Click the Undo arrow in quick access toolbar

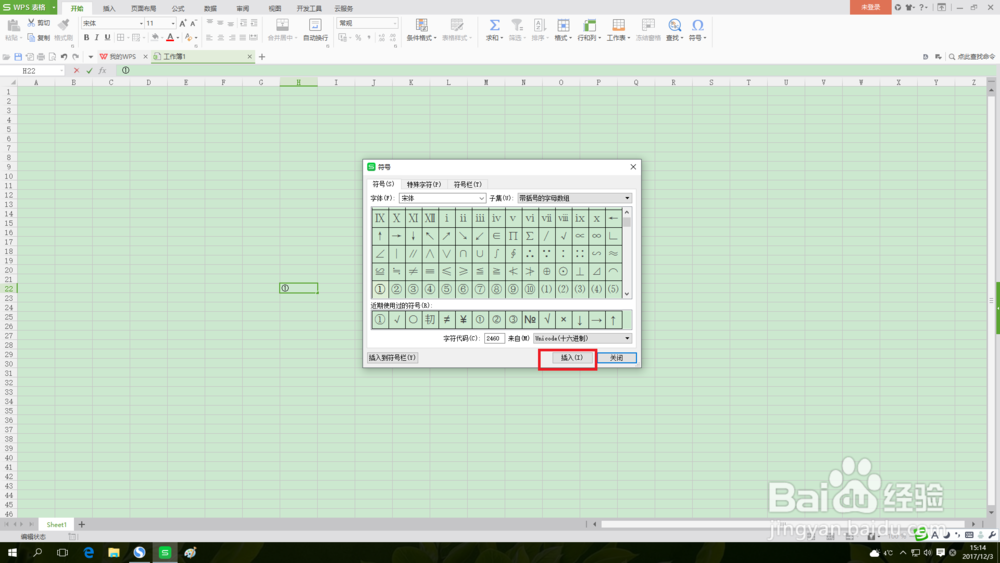click(x=64, y=57)
